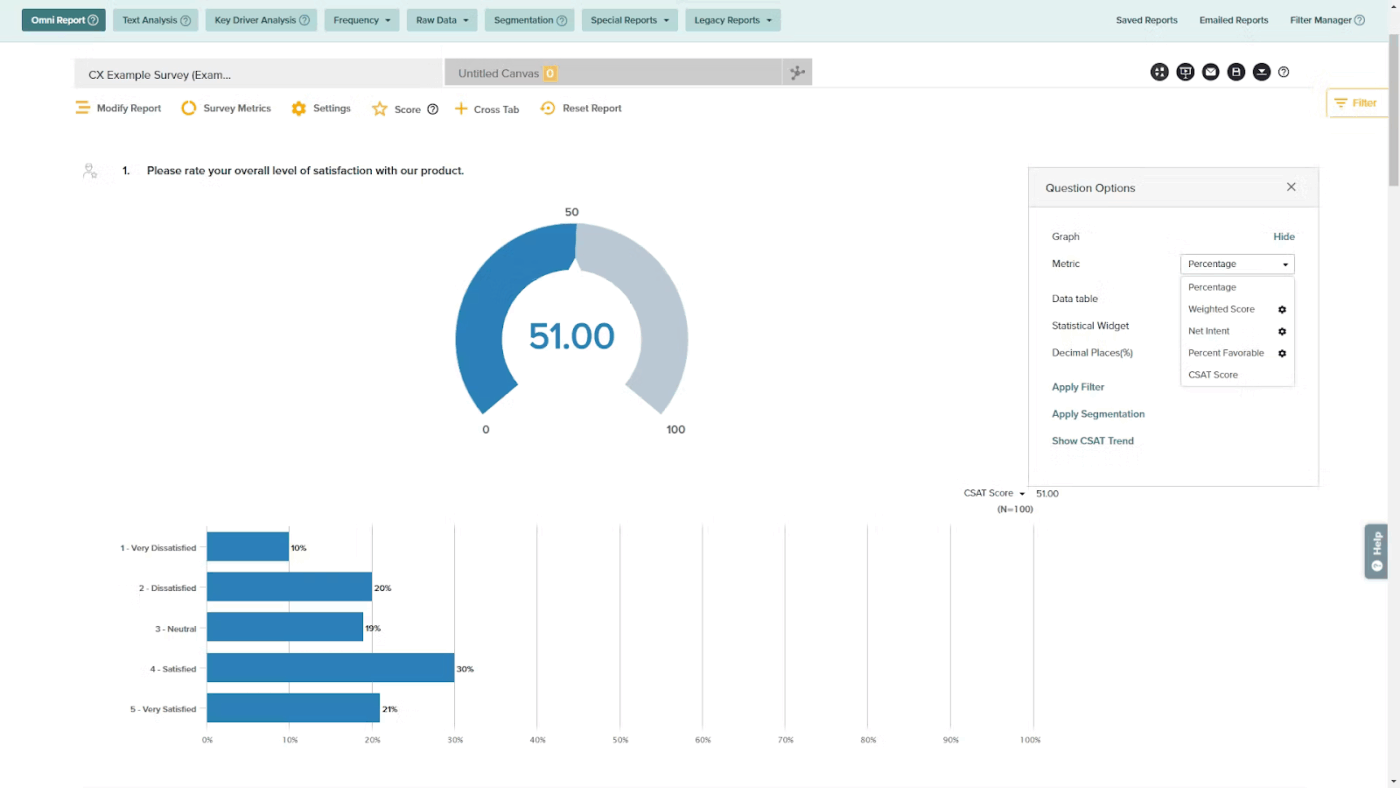Open the Raw Data tab
1400x788 pixels.
point(441,20)
